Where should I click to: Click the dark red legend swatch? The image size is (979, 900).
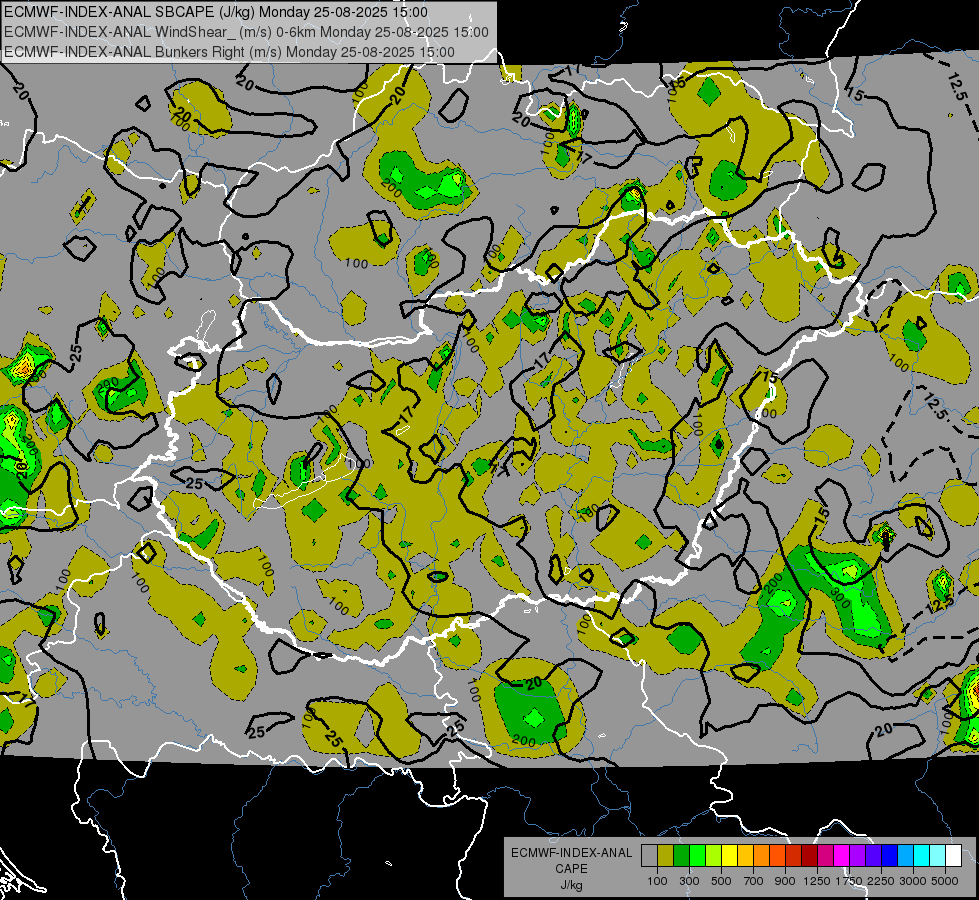pos(810,856)
